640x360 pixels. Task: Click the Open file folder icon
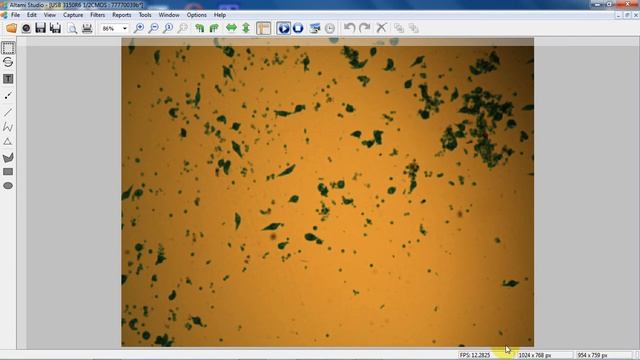click(11, 28)
